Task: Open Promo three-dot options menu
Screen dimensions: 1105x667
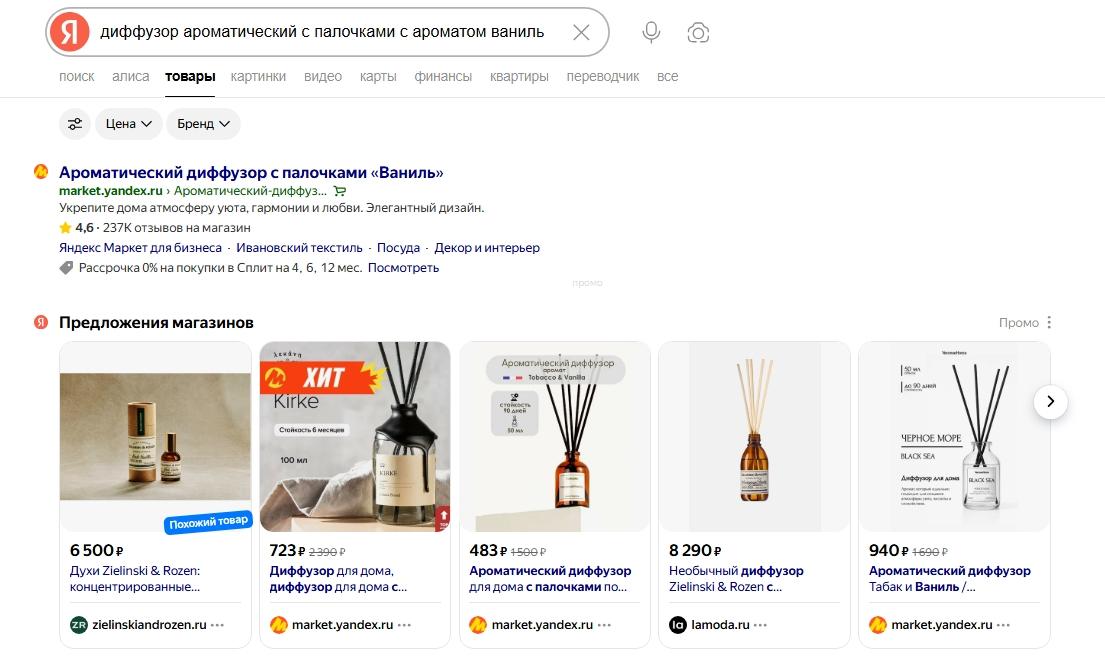Action: (1049, 323)
